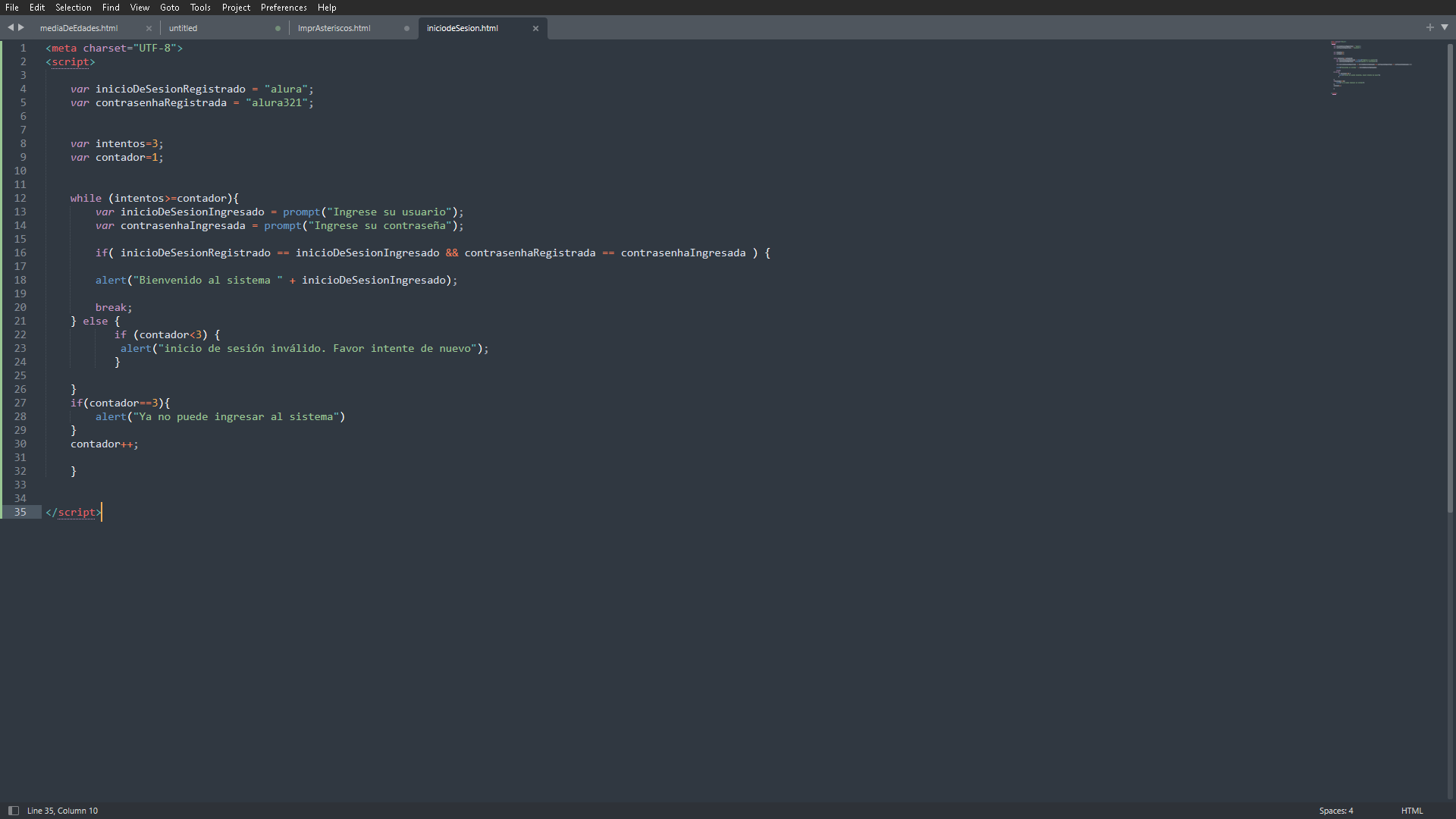Click "Ingrese su contraseña" prompt string
The width and height of the screenshot is (1456, 819).
click(380, 225)
